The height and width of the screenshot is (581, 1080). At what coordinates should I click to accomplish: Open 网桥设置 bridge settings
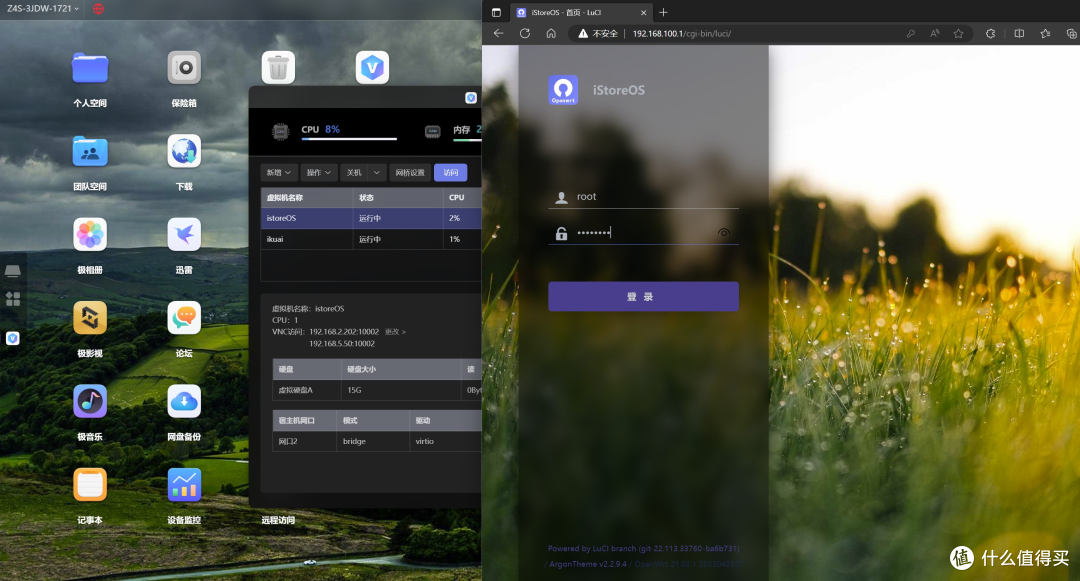click(411, 173)
